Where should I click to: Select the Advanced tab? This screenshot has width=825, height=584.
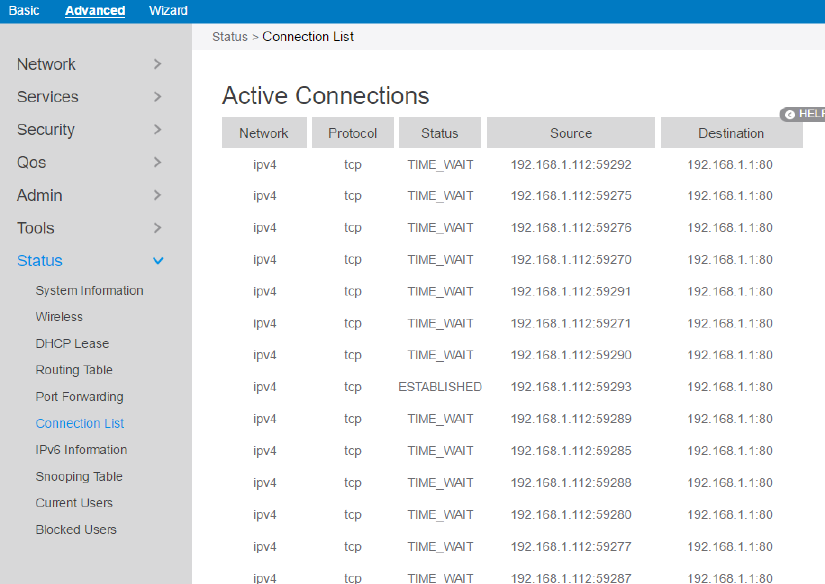95,11
